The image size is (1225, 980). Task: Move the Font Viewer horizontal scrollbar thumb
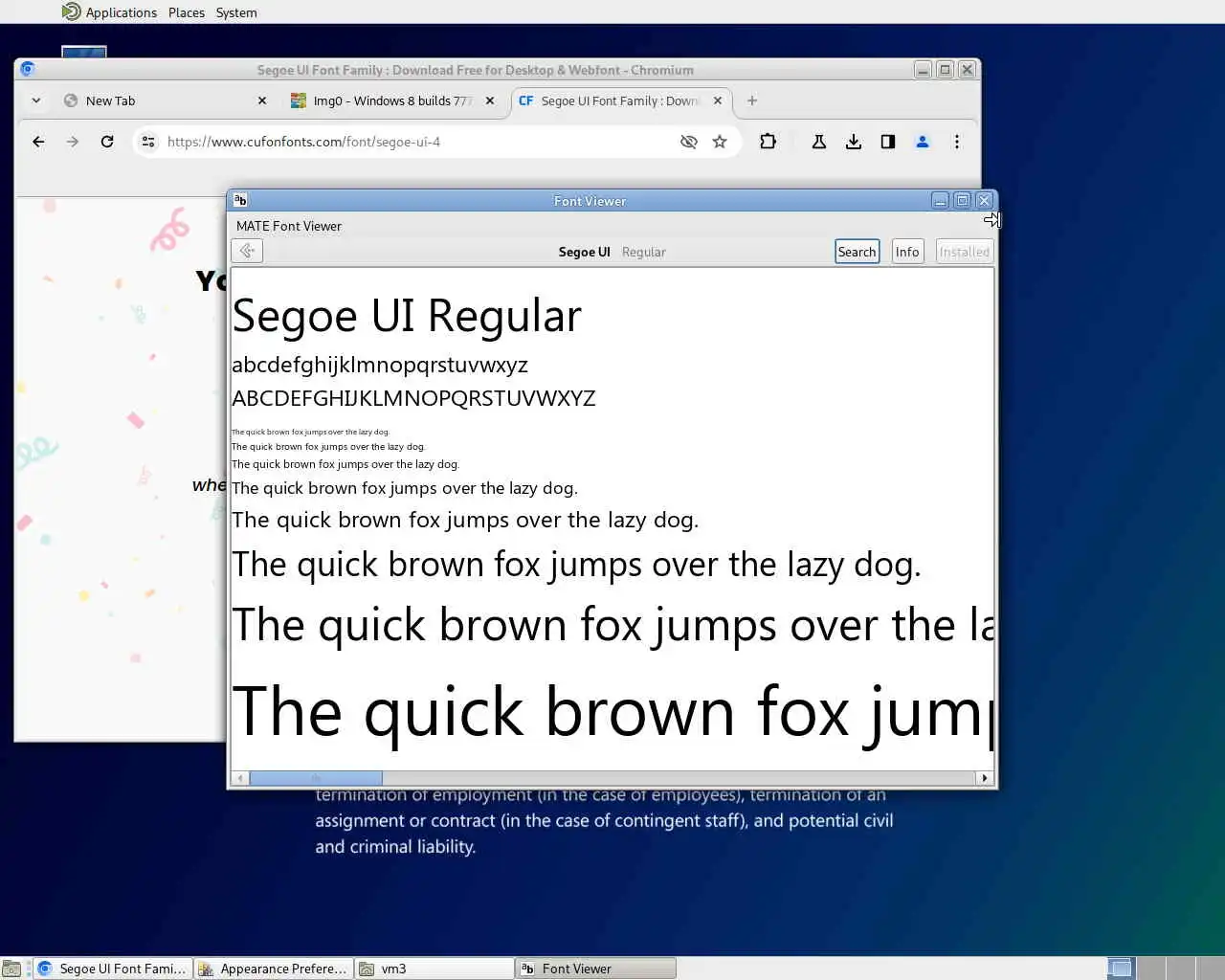pyautogui.click(x=316, y=778)
